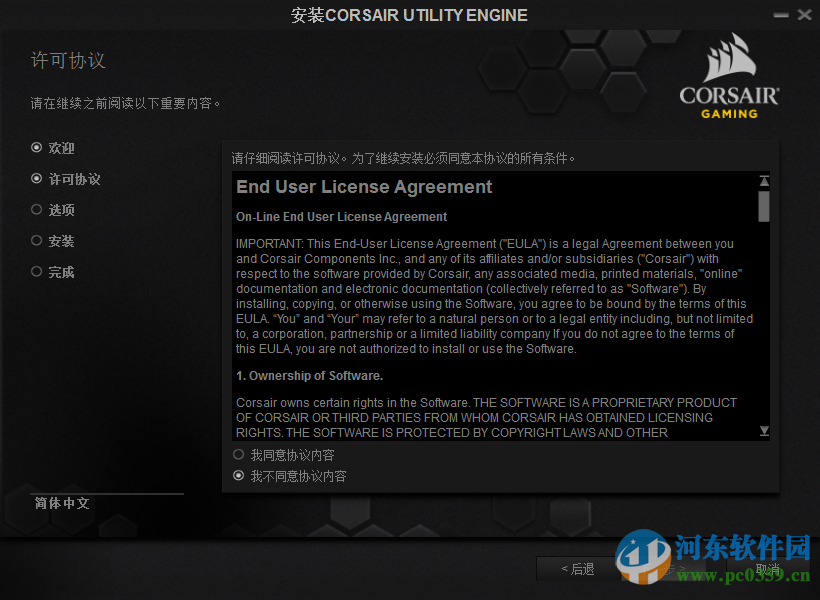Viewport: 820px width, 600px height.
Task: Click the '许可协议' page title
Action: [68, 60]
